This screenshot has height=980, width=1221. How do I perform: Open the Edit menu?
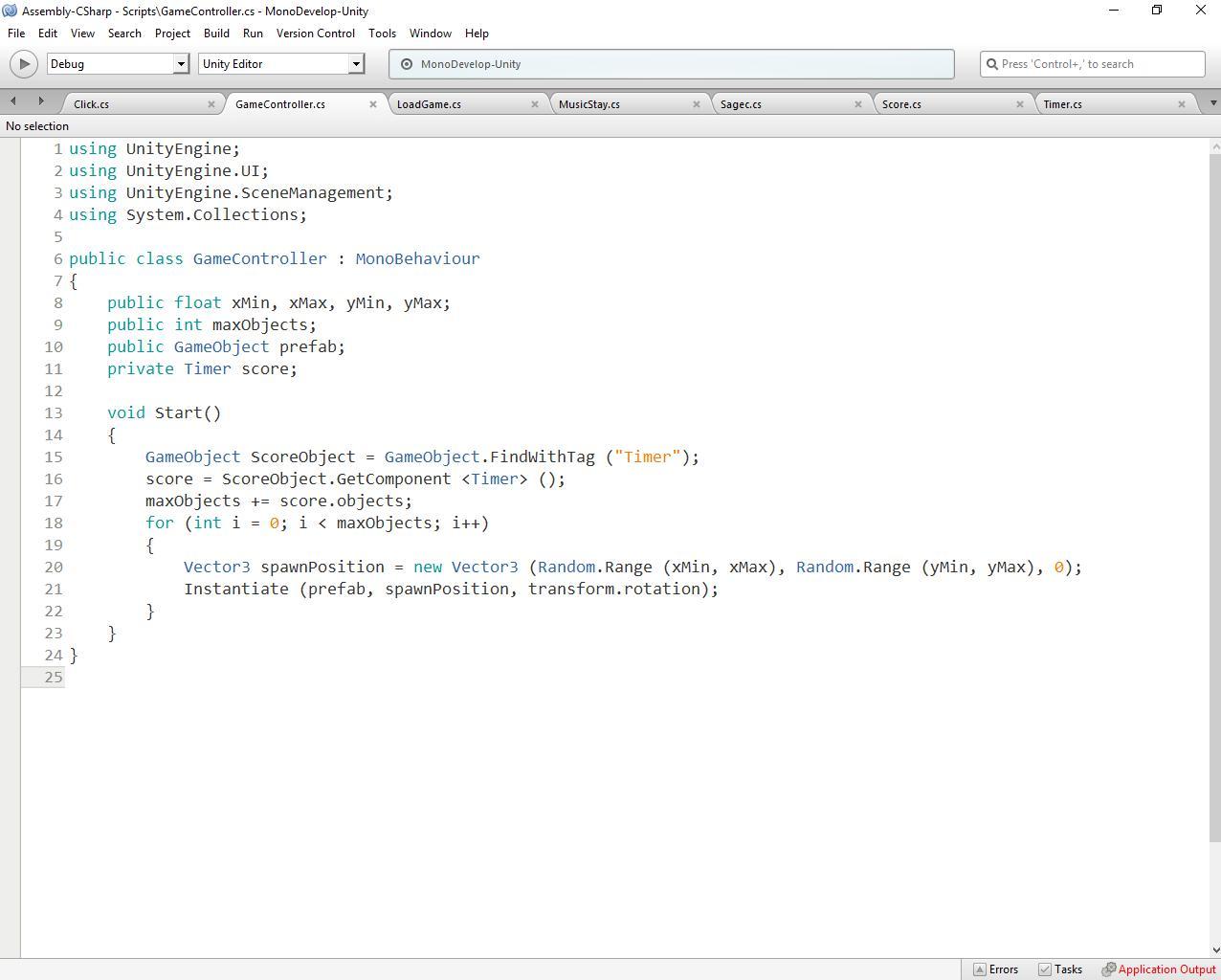(x=47, y=33)
